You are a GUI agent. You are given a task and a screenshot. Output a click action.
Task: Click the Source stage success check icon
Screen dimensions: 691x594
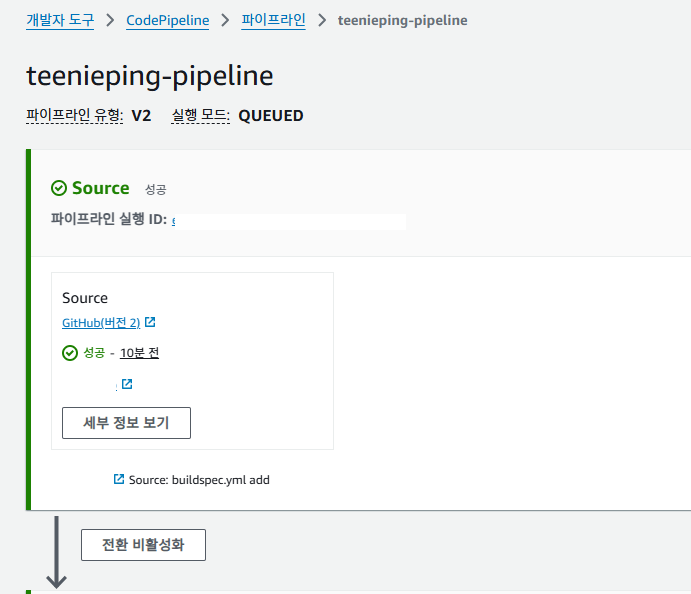[59, 188]
